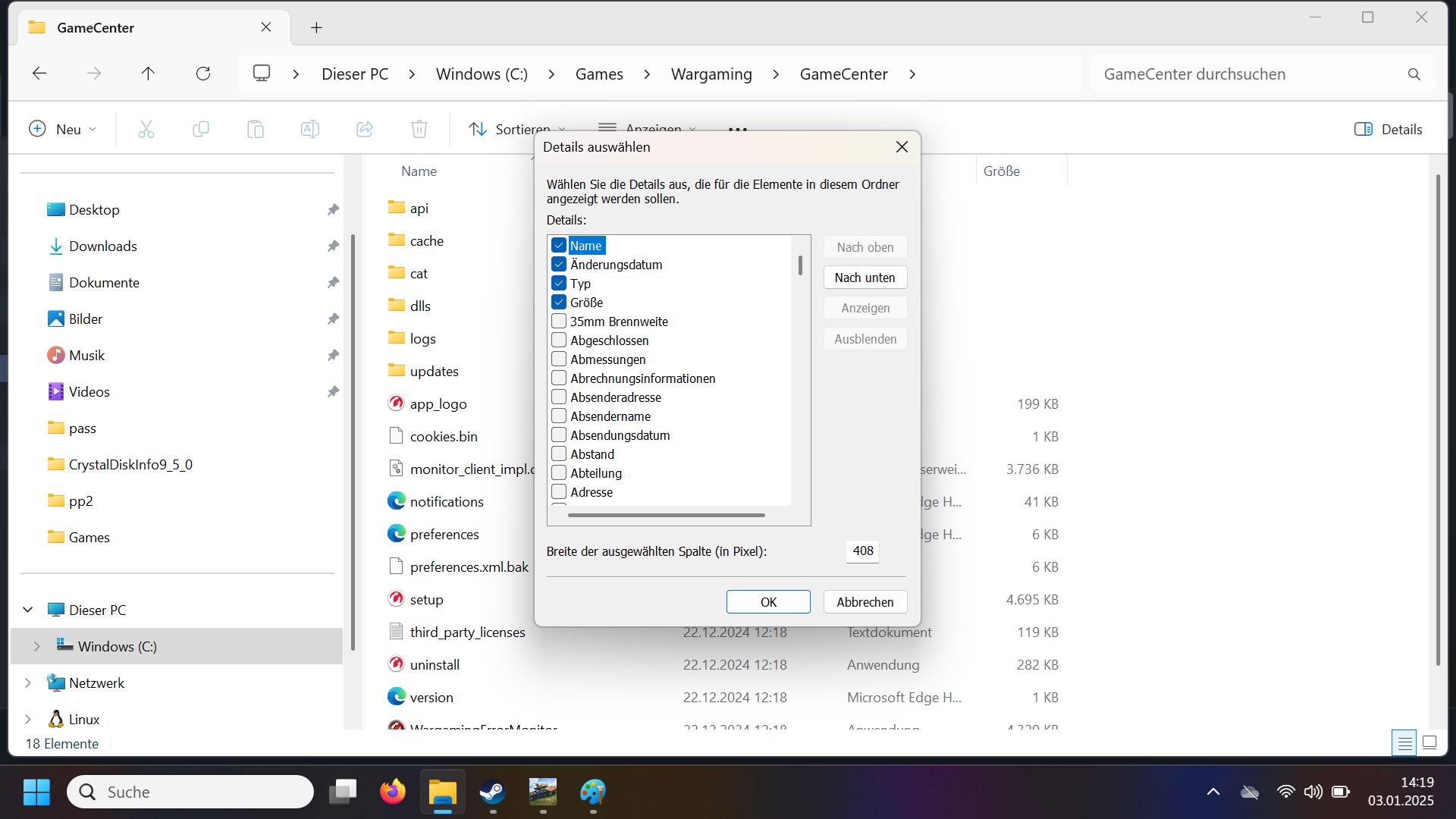Viewport: 1456px width, 819px height.
Task: Confirm dialog with OK button
Action: pos(768,602)
